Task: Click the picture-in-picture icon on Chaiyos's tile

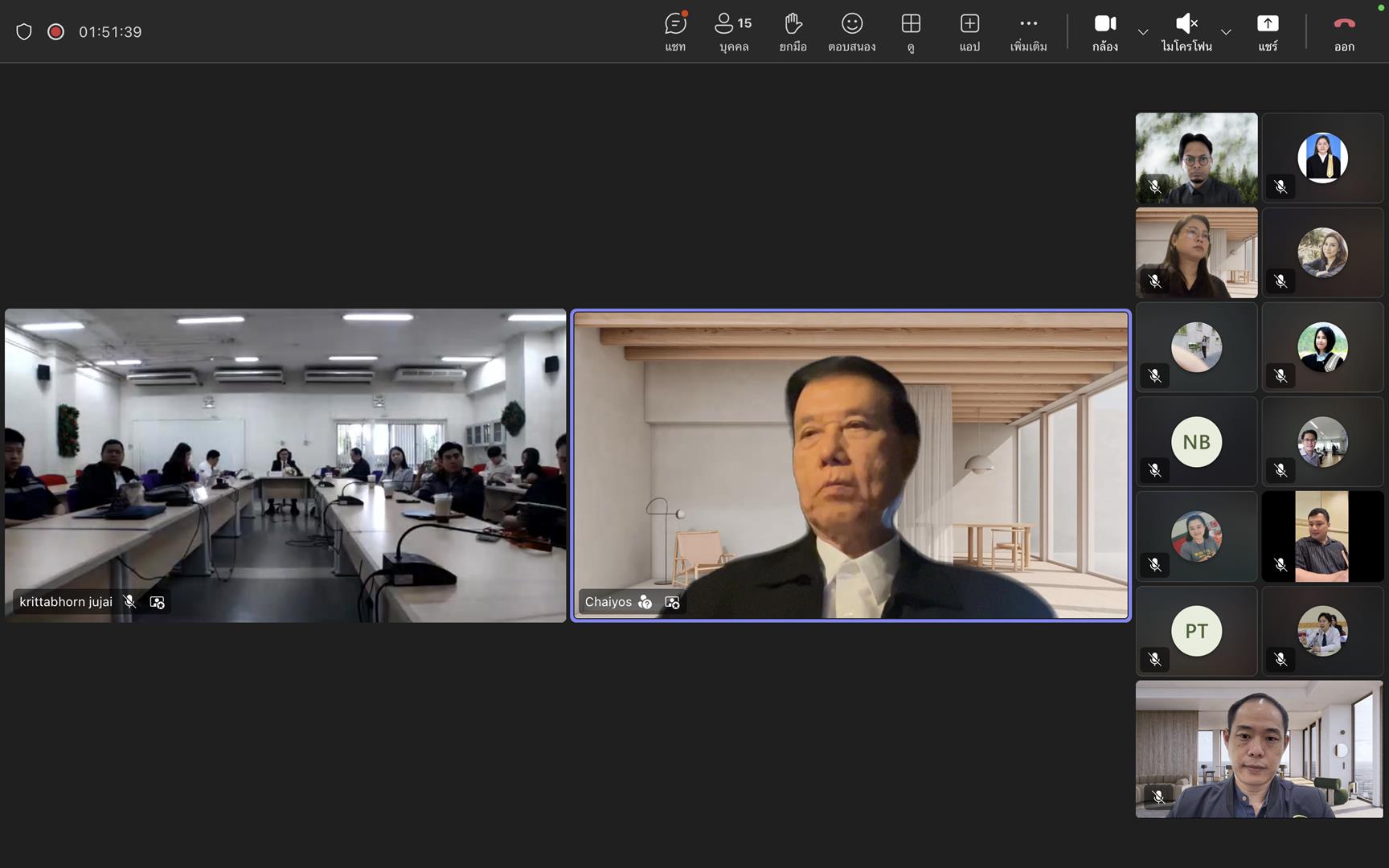Action: click(x=672, y=602)
